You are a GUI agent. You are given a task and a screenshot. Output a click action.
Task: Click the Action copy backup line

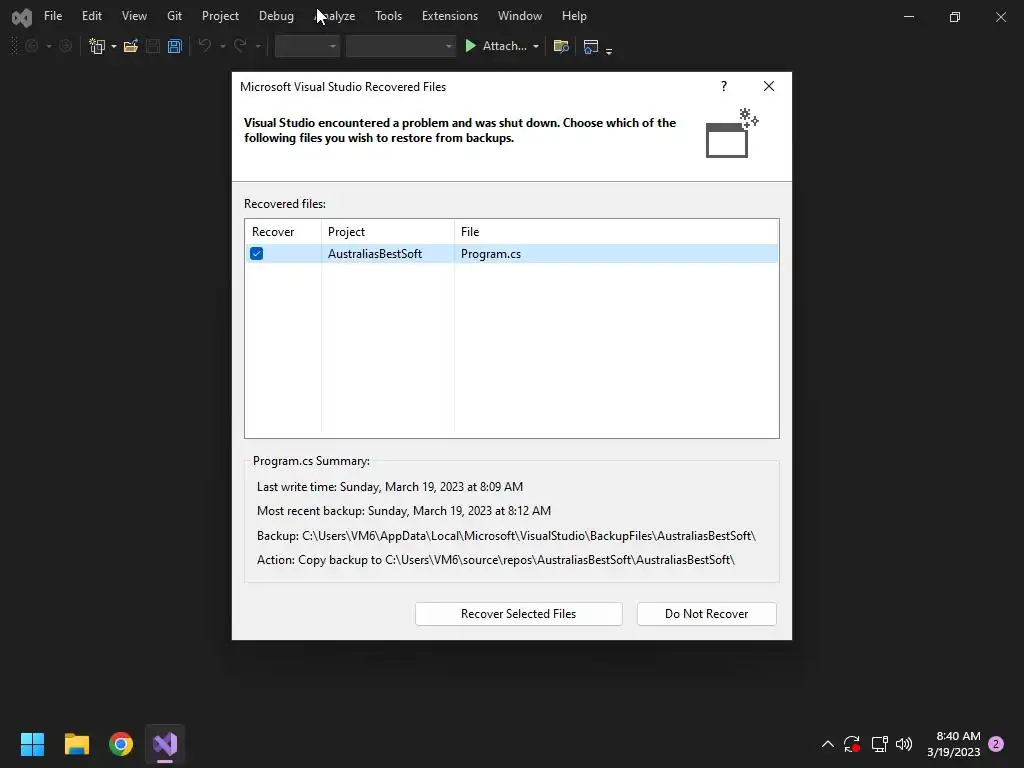pyautogui.click(x=496, y=560)
